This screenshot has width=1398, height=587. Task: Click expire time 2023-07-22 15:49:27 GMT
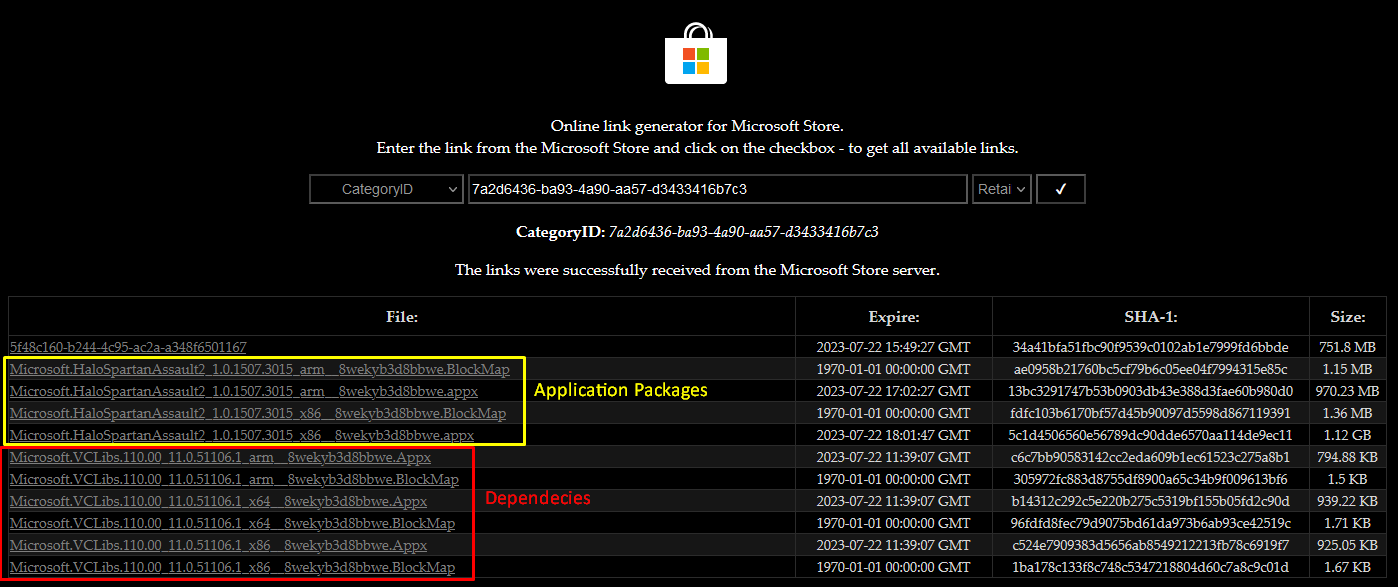pos(894,347)
